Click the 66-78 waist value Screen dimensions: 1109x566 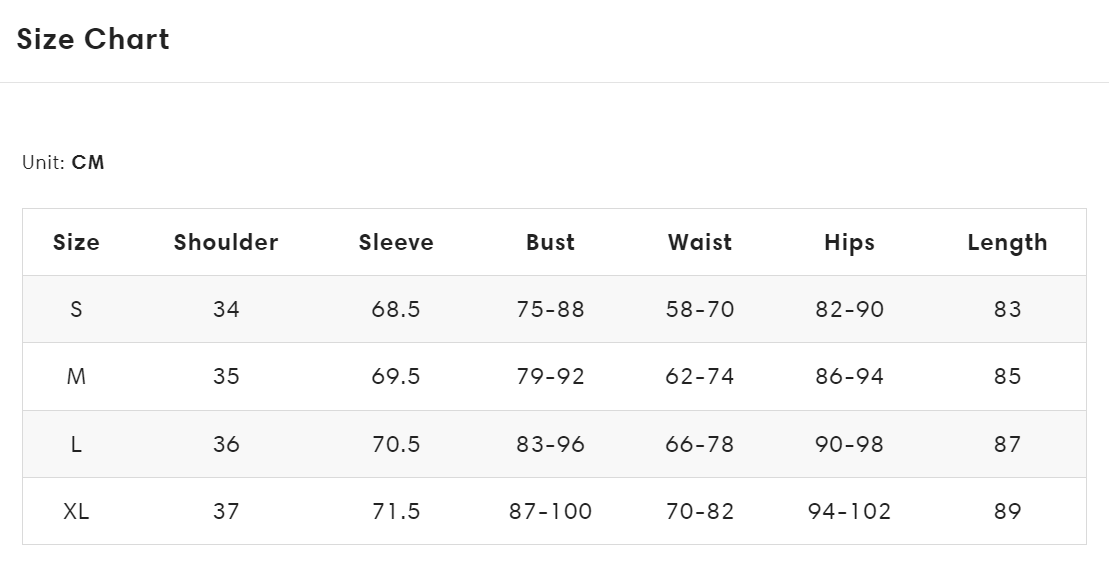(x=700, y=444)
